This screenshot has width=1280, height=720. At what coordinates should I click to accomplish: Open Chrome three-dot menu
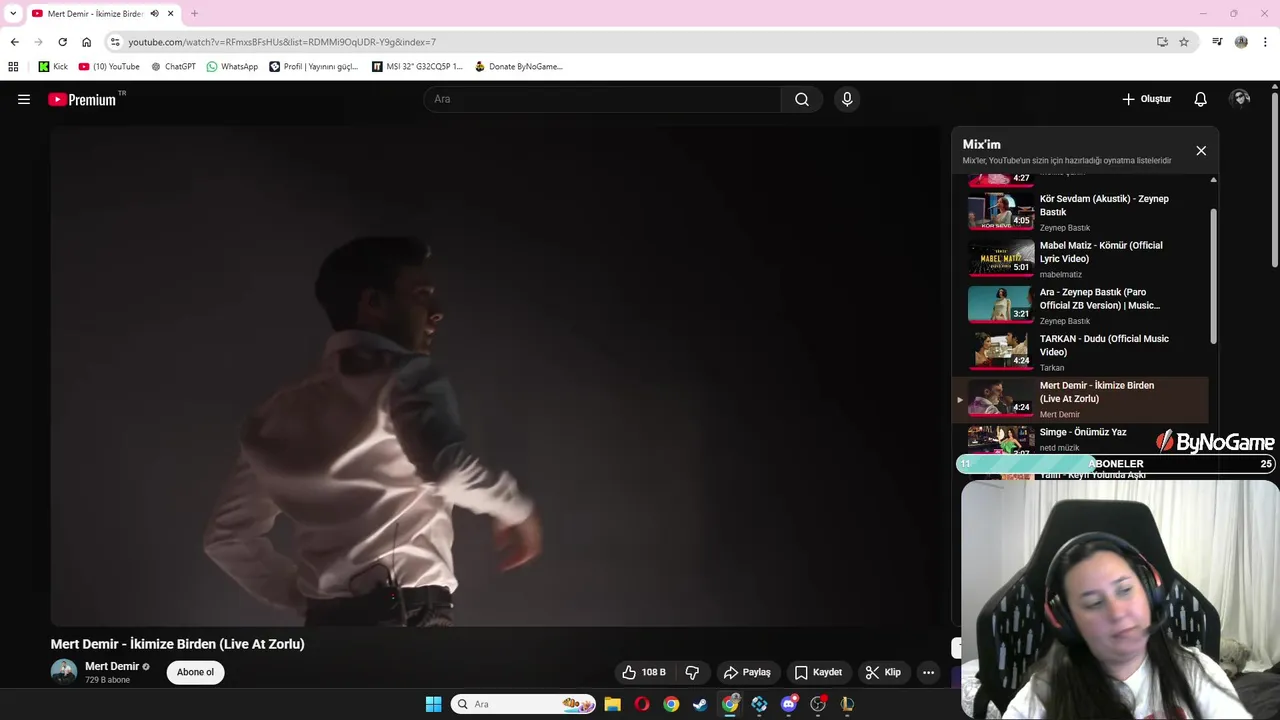point(1266,42)
